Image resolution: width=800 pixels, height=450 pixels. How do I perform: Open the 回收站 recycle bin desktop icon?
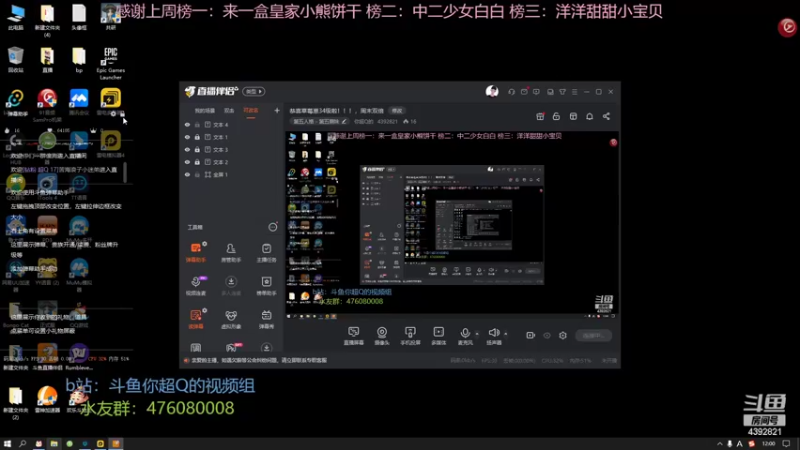click(x=16, y=60)
